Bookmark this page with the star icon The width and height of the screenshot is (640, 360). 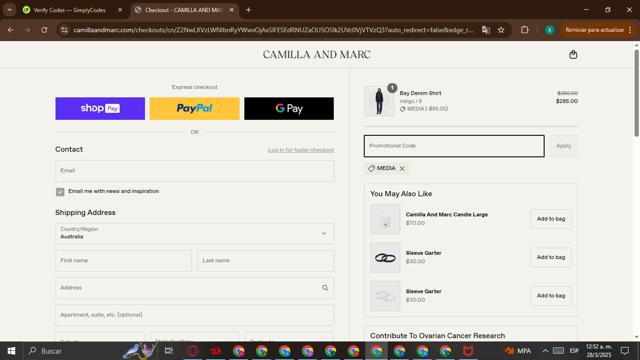[x=501, y=30]
